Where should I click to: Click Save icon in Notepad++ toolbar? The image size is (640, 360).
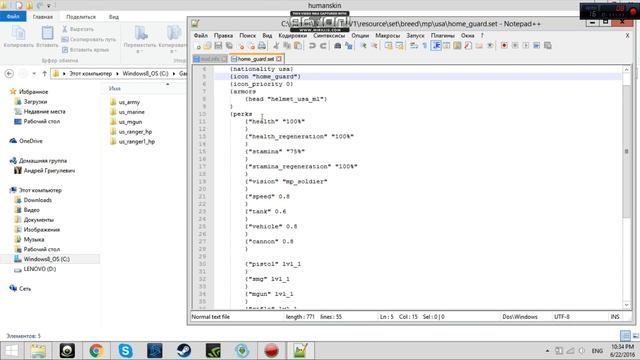pyautogui.click(x=218, y=46)
